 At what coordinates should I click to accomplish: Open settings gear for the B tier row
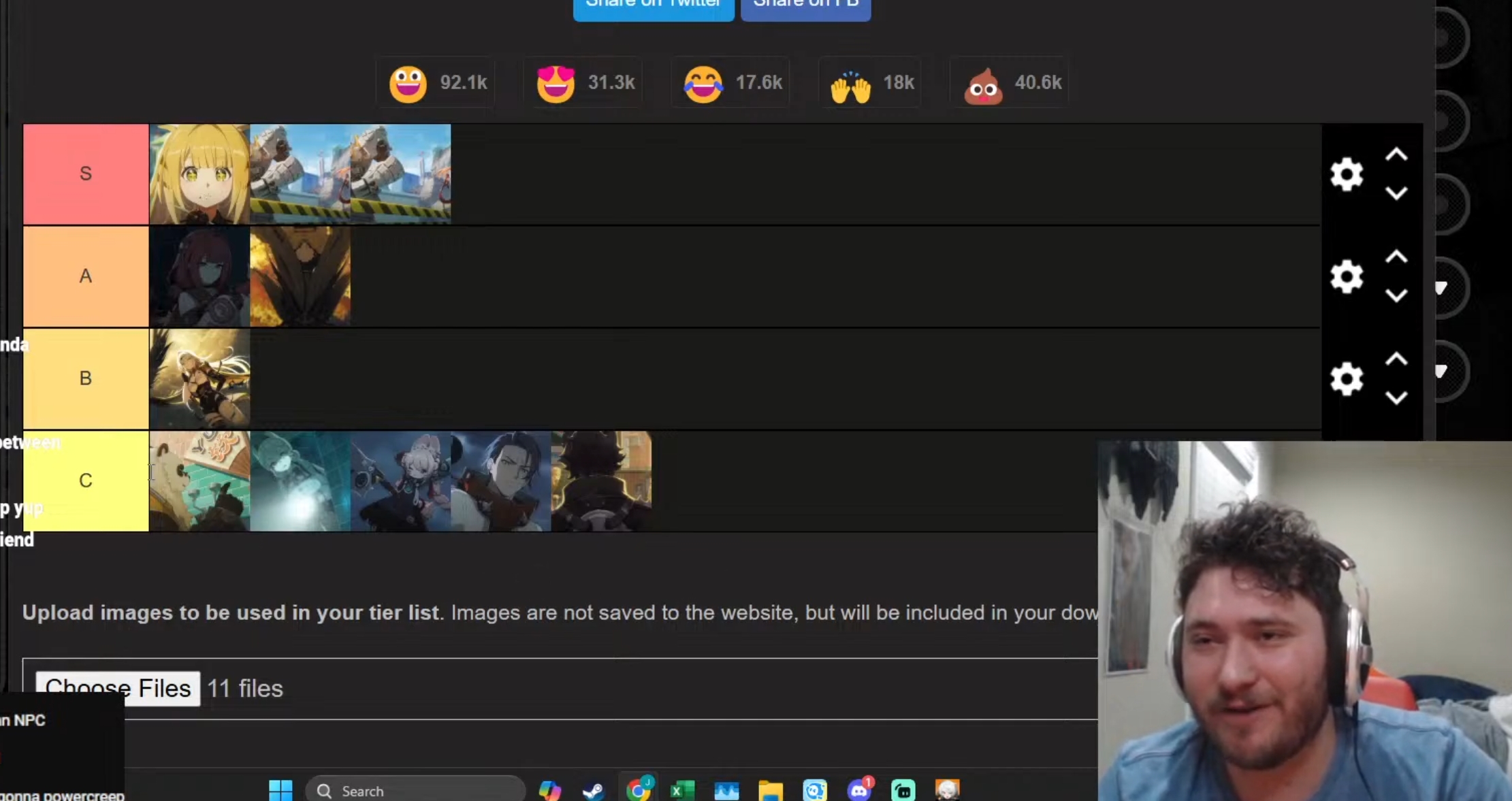pyautogui.click(x=1346, y=379)
